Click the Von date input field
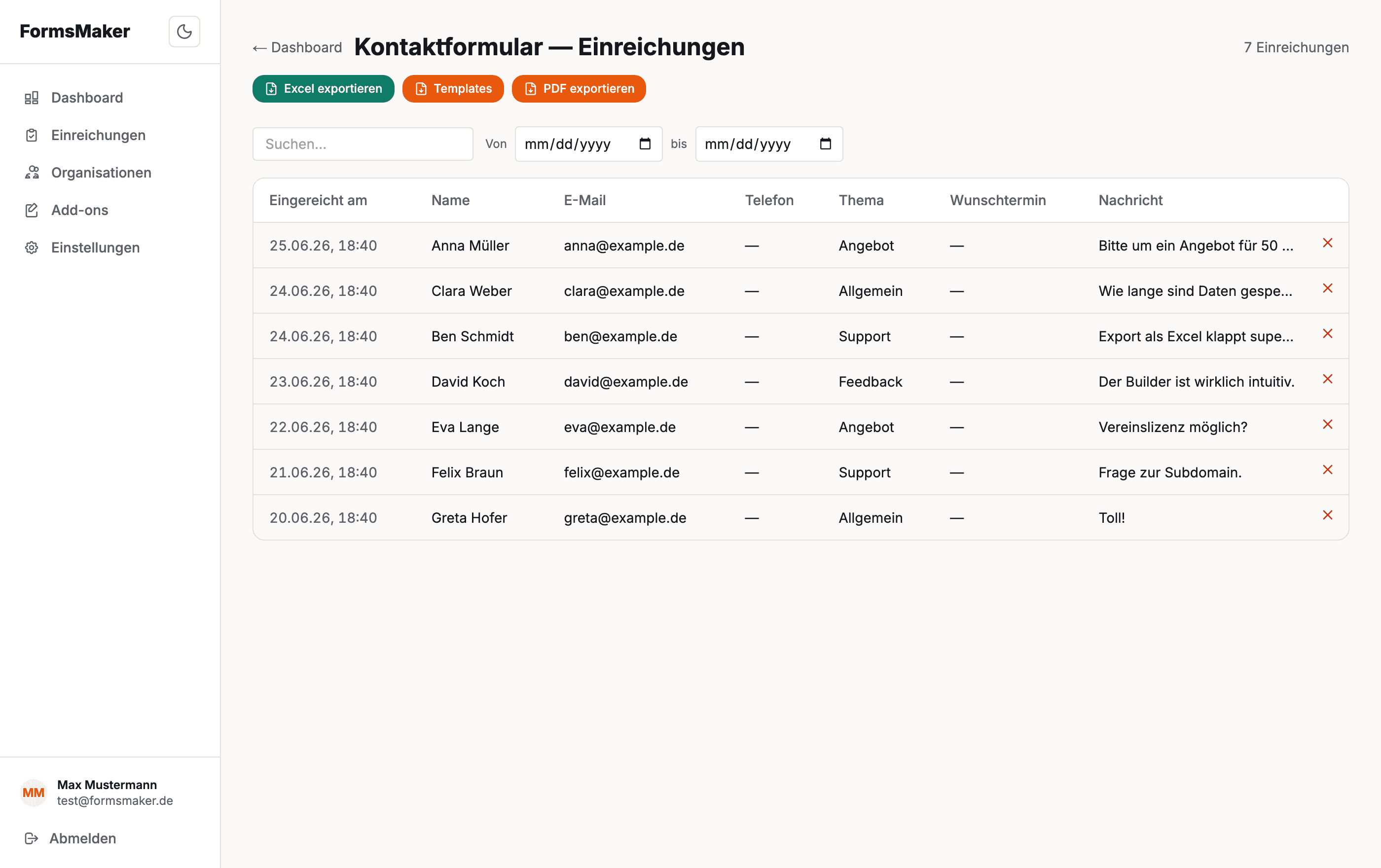Image resolution: width=1381 pixels, height=868 pixels. click(x=588, y=144)
